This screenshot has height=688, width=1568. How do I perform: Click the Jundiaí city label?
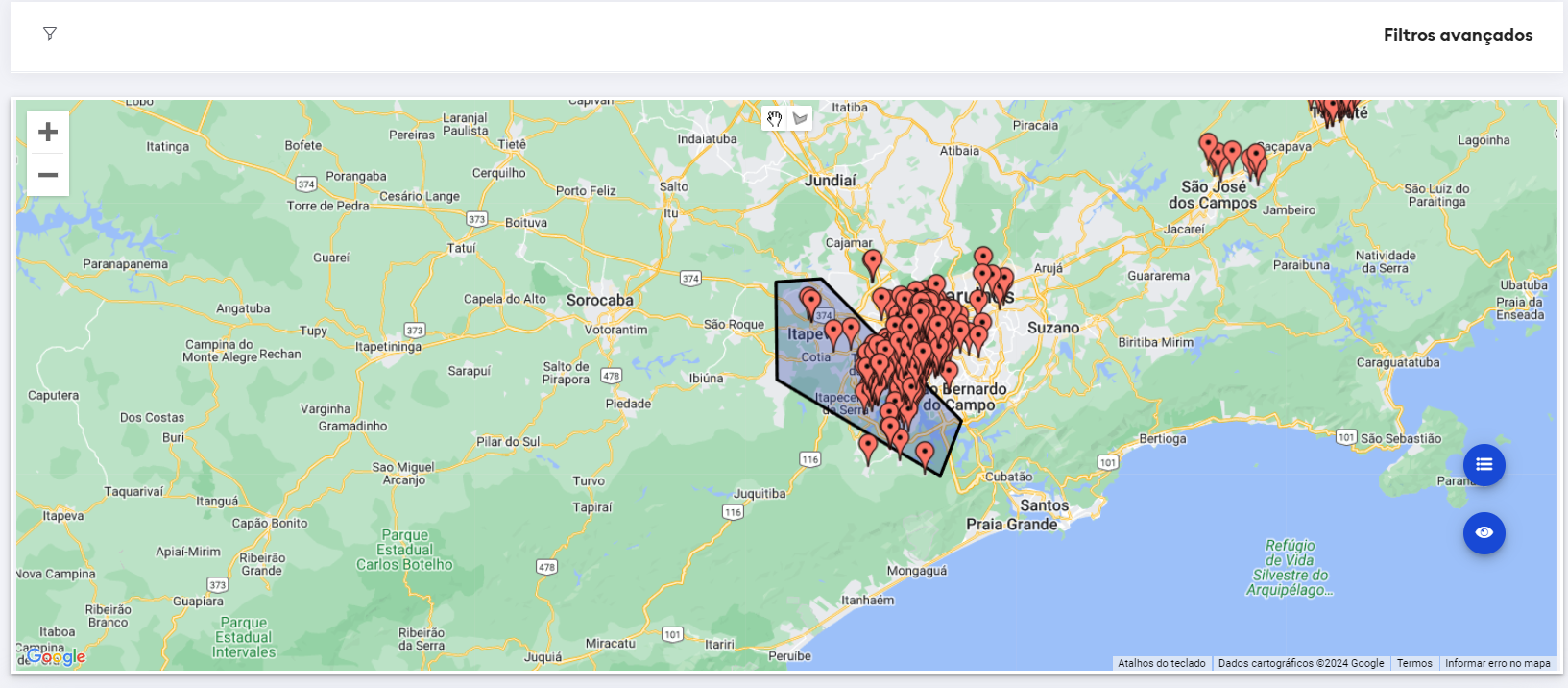pos(831,181)
